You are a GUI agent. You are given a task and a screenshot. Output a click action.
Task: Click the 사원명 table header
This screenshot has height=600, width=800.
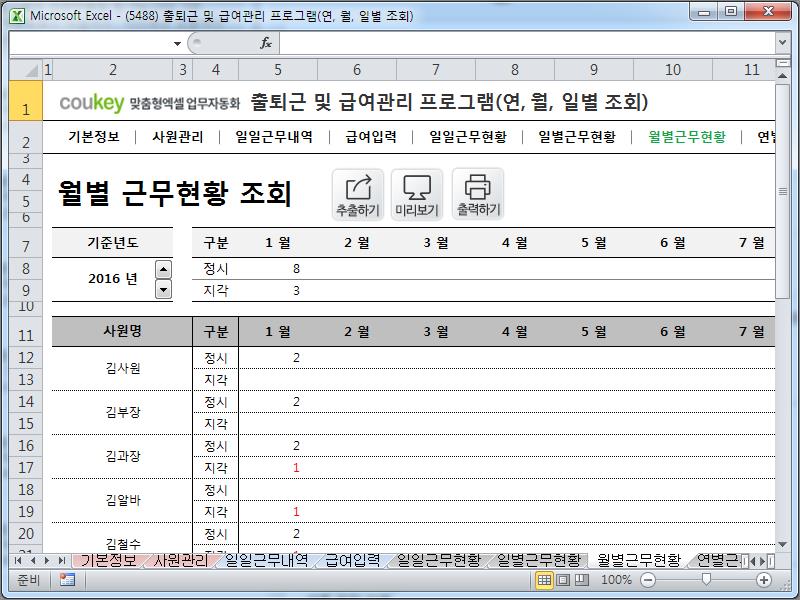122,331
